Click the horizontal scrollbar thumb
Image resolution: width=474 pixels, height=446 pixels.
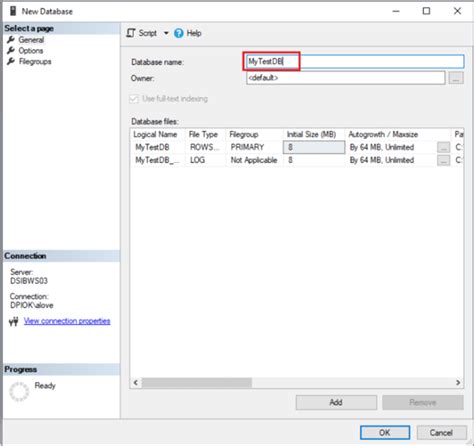197,383
